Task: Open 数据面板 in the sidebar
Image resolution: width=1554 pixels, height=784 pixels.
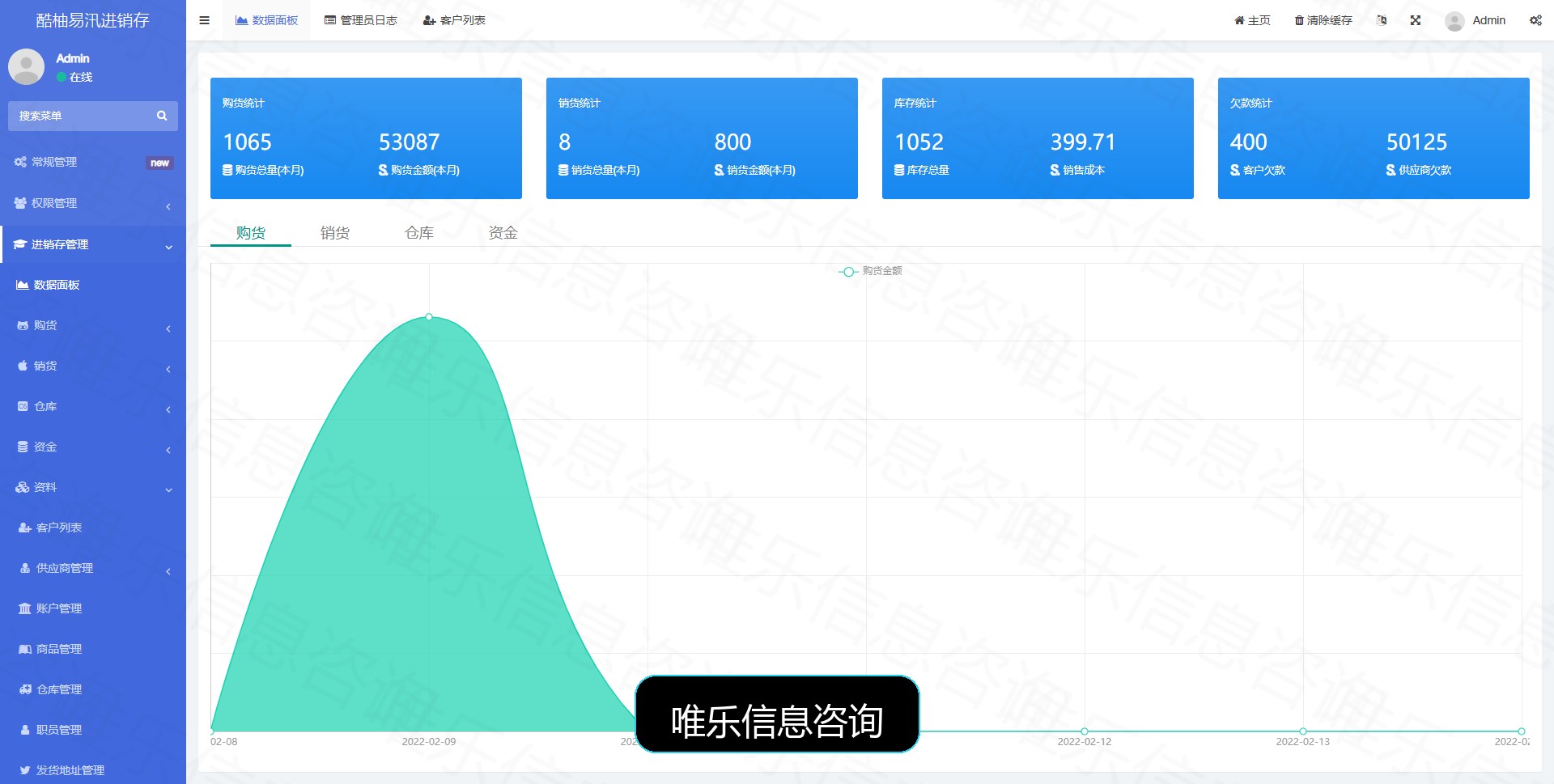Action: click(x=93, y=285)
